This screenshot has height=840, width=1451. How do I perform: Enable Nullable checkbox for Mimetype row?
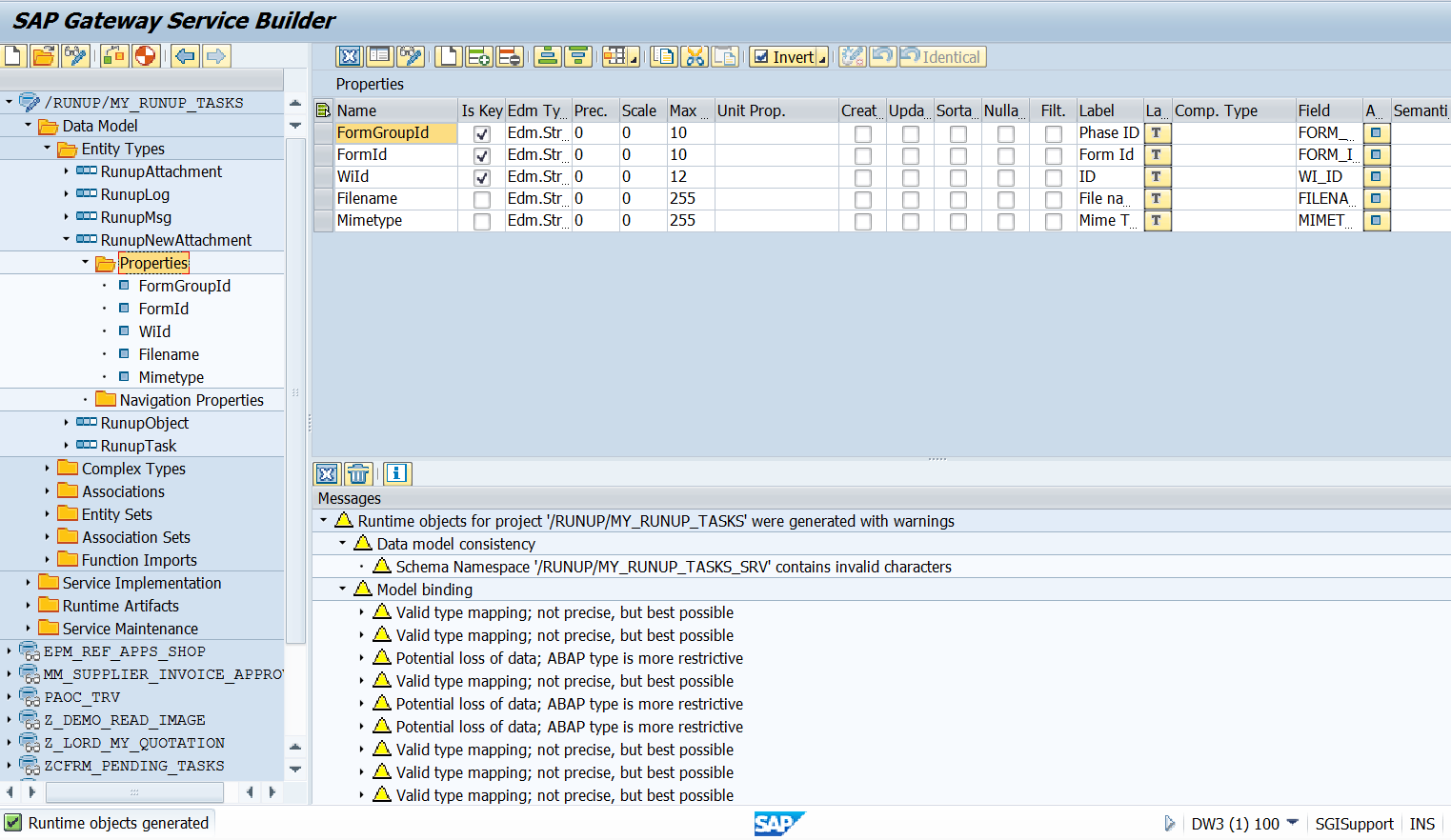[1005, 221]
